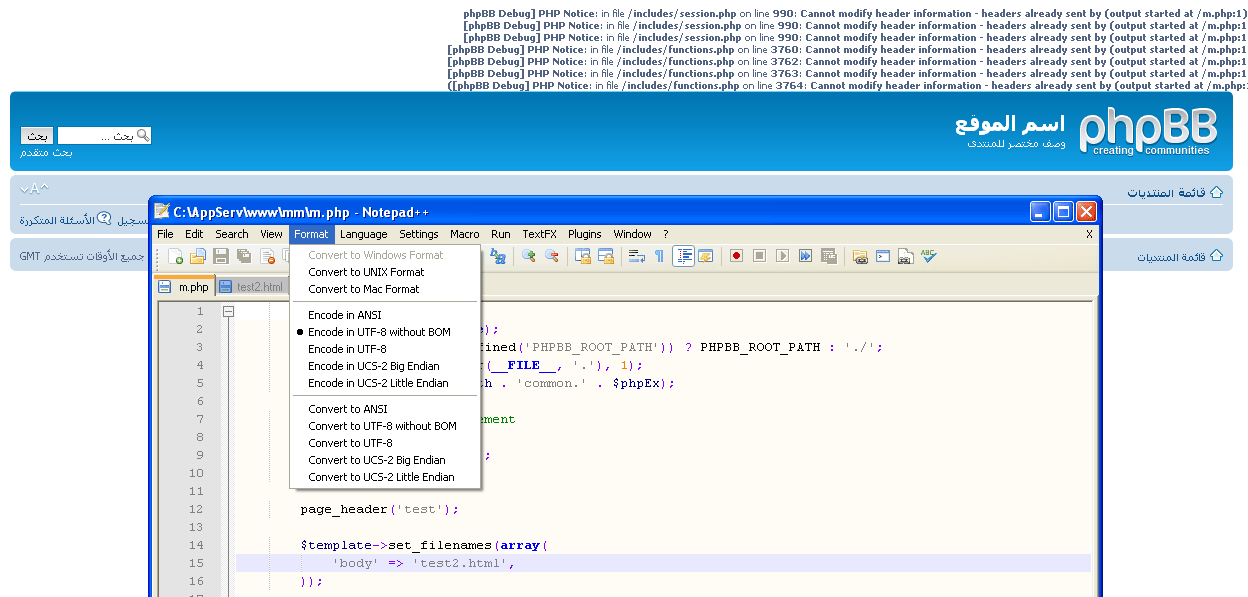Screen dimensions: 1248x597
Task: Choose Convert to UNIX Format
Action: coord(366,272)
